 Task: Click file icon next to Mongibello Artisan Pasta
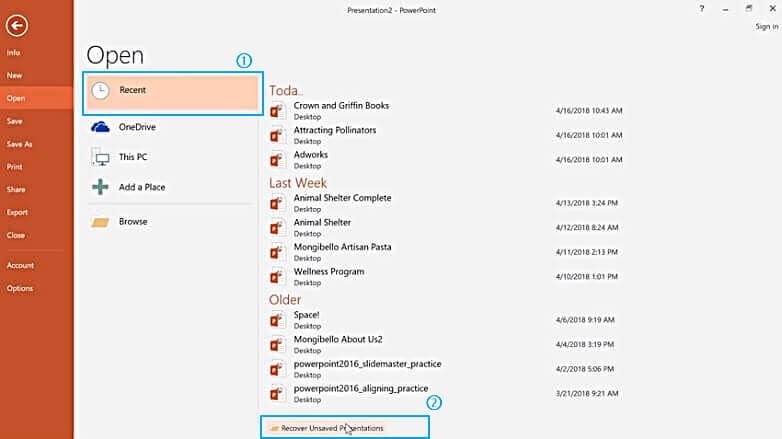click(x=278, y=252)
